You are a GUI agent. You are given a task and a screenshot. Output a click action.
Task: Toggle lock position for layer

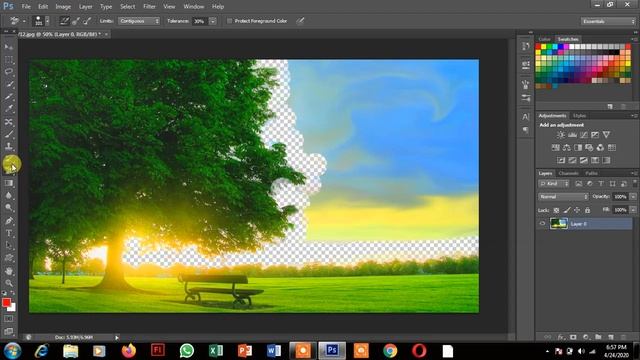point(577,210)
